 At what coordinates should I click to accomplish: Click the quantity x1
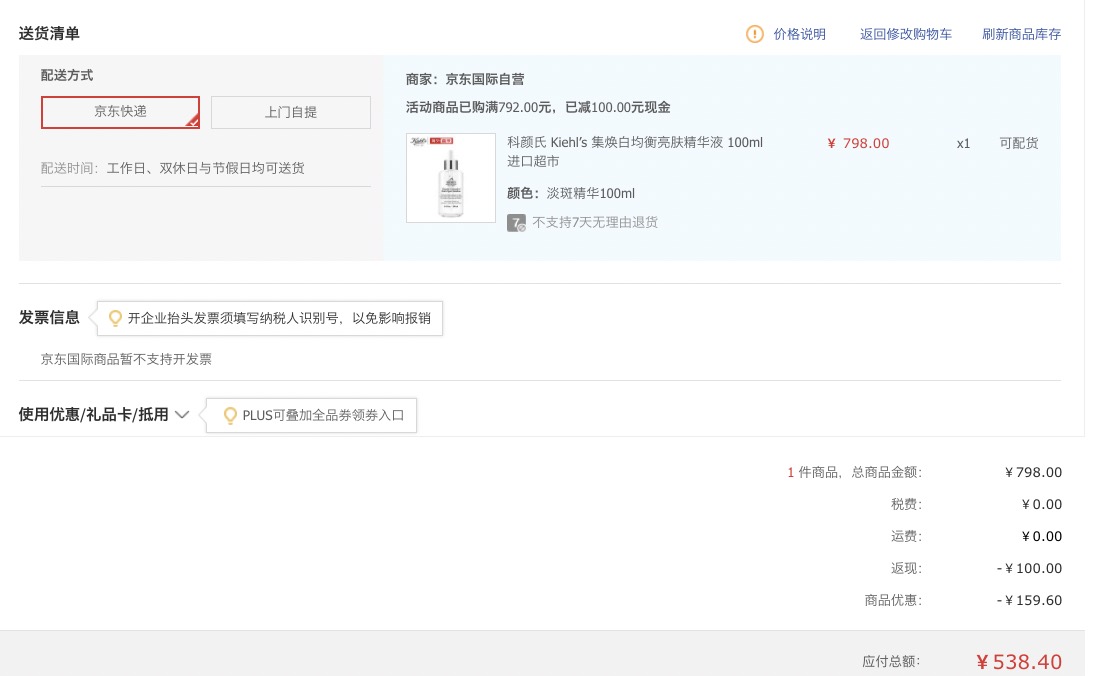(x=963, y=144)
